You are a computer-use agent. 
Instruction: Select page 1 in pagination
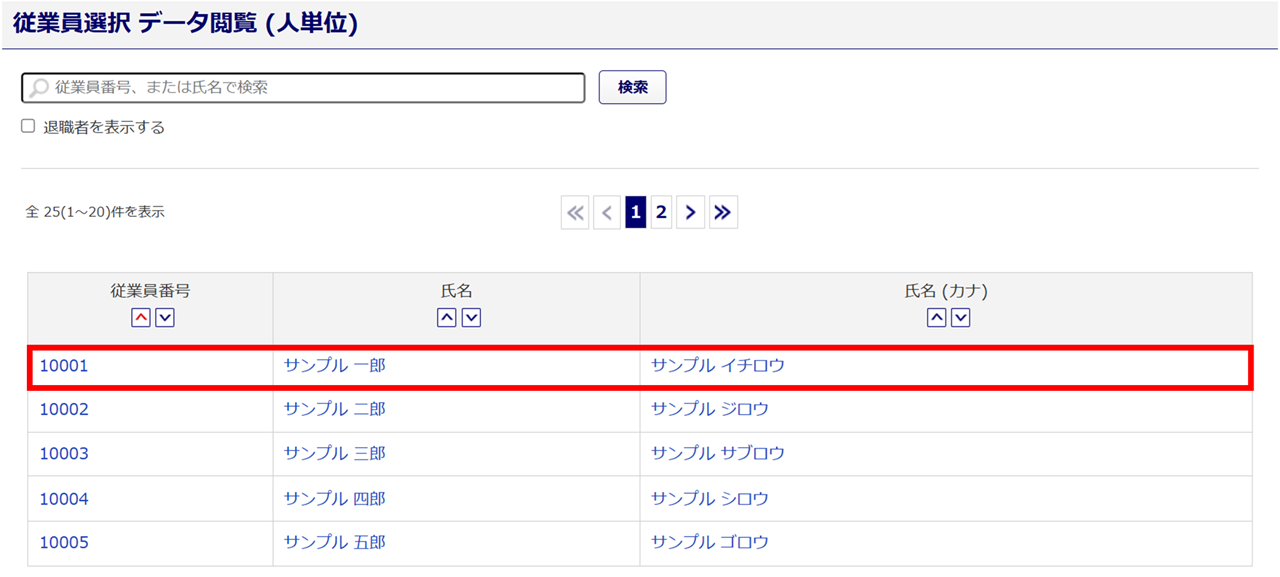click(636, 212)
